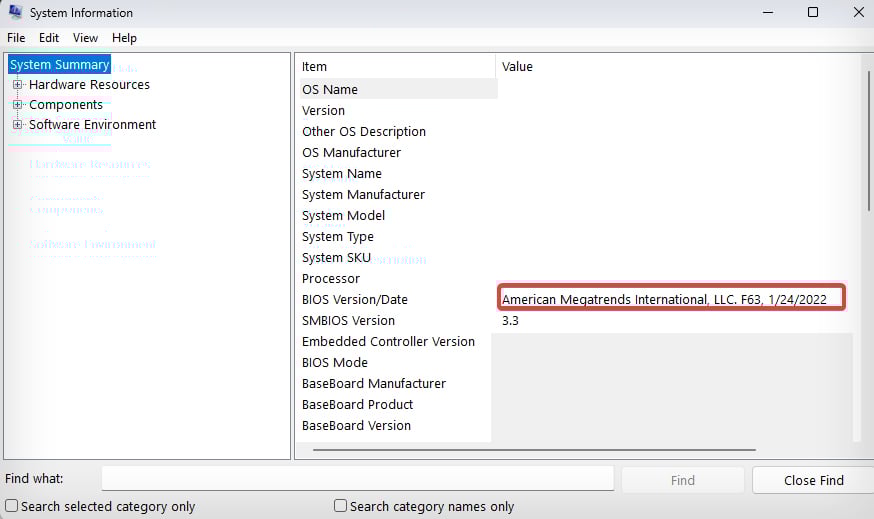Enable Search selected category only
This screenshot has width=874, height=519.
tap(11, 506)
